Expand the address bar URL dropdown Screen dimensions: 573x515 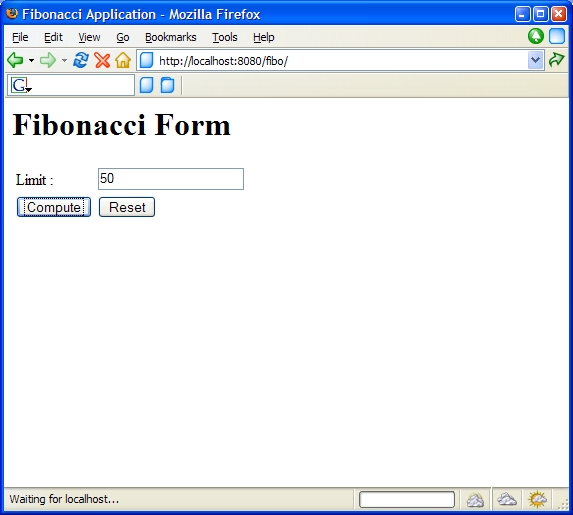click(x=535, y=60)
